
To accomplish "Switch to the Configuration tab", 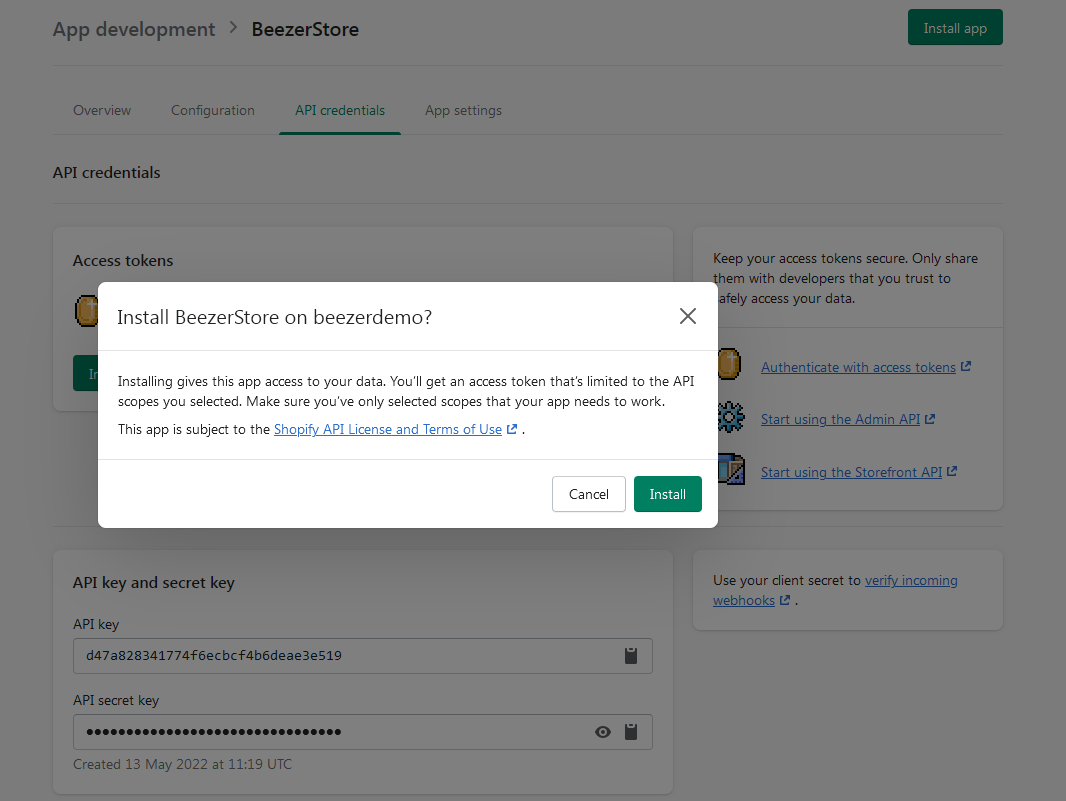I will [x=213, y=110].
